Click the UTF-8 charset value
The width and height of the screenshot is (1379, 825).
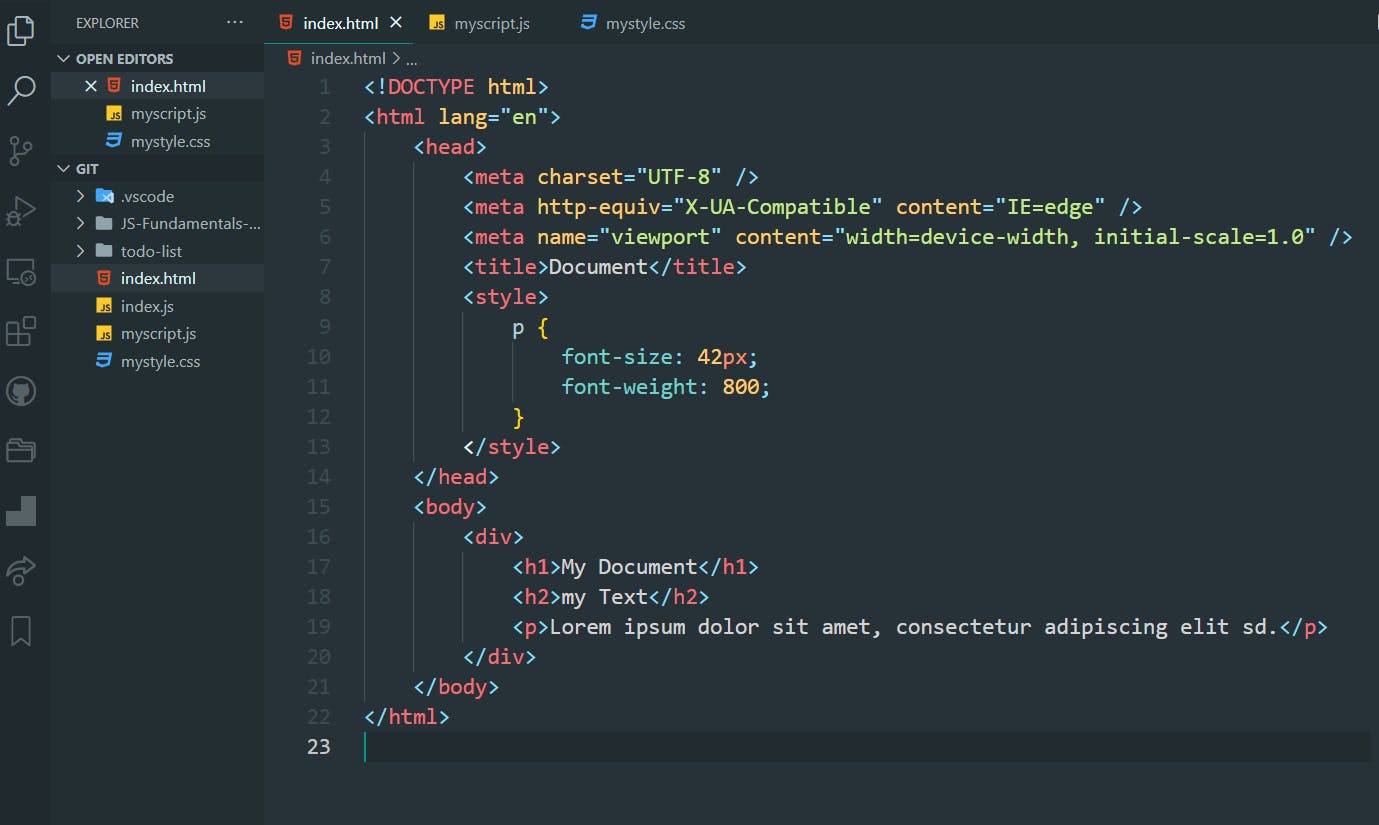tap(679, 177)
